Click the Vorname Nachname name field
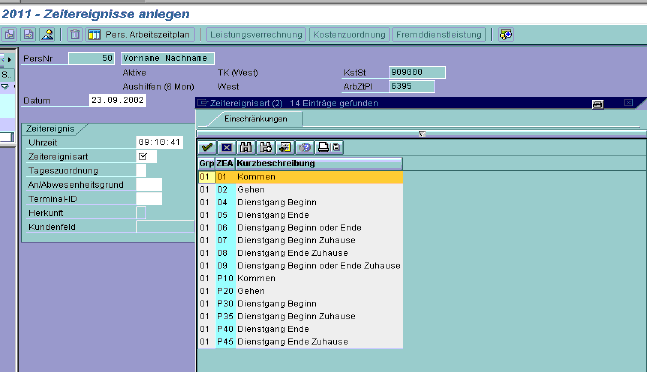The height and width of the screenshot is (372, 647). [168, 59]
